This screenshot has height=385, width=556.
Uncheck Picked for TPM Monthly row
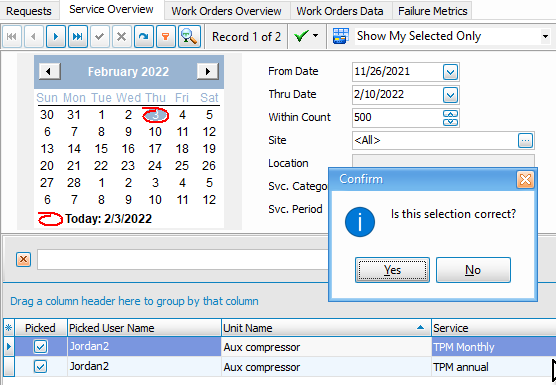click(40, 347)
